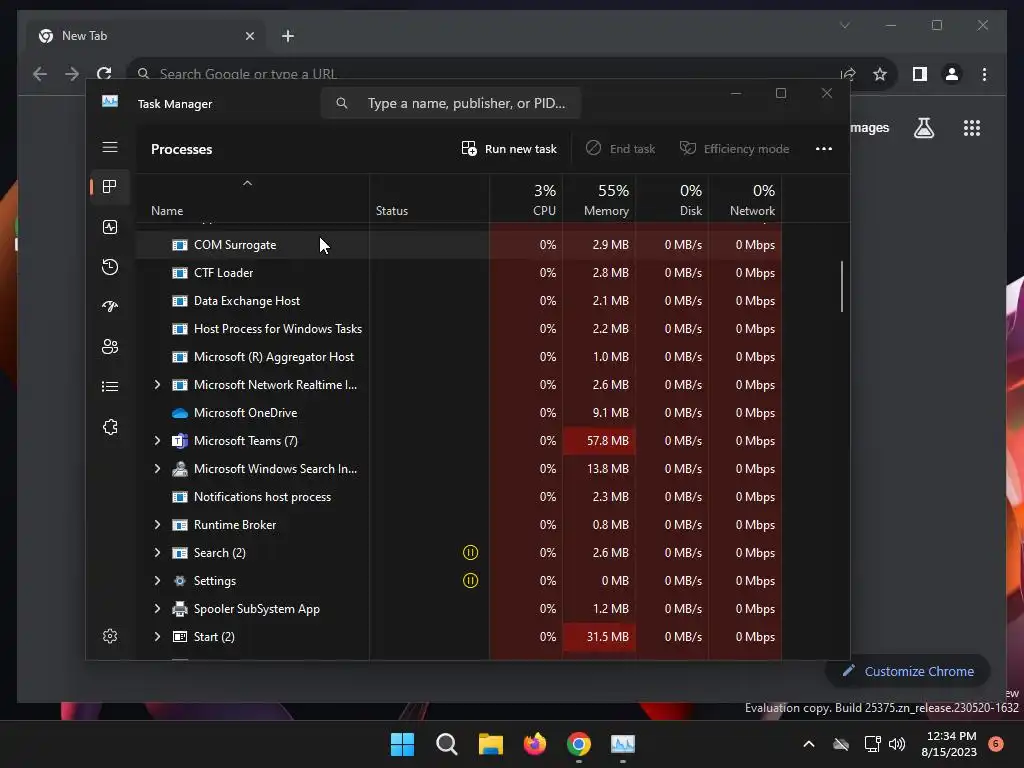Click the Chrome forward arrow

(x=72, y=74)
